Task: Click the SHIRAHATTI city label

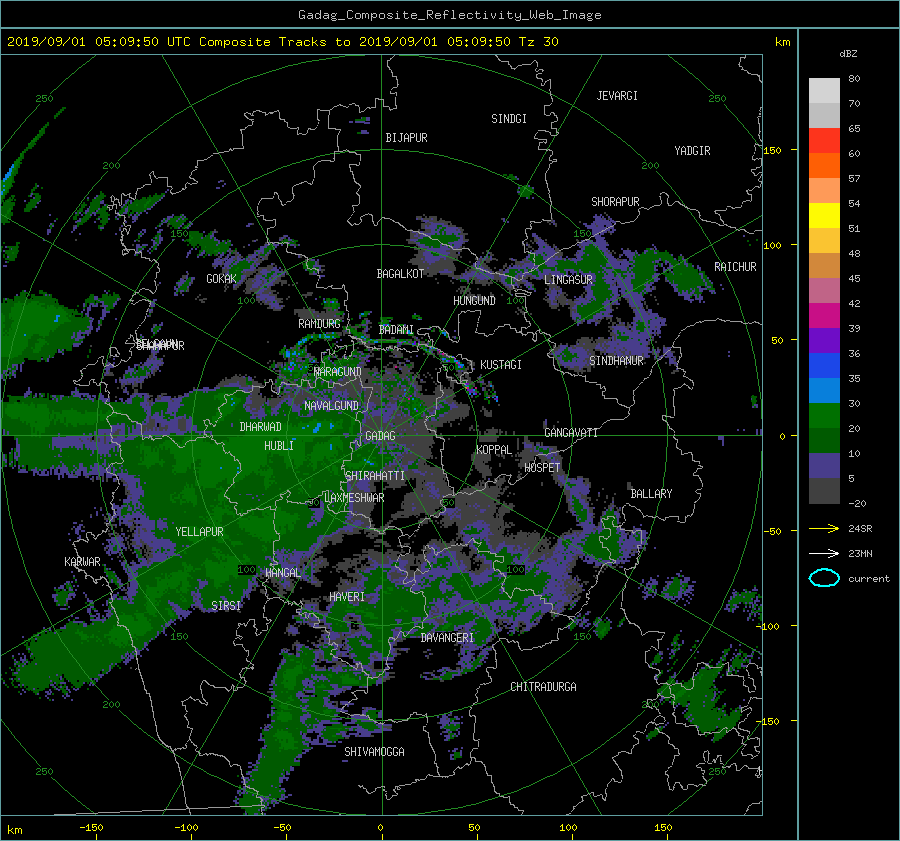Action: pos(375,476)
